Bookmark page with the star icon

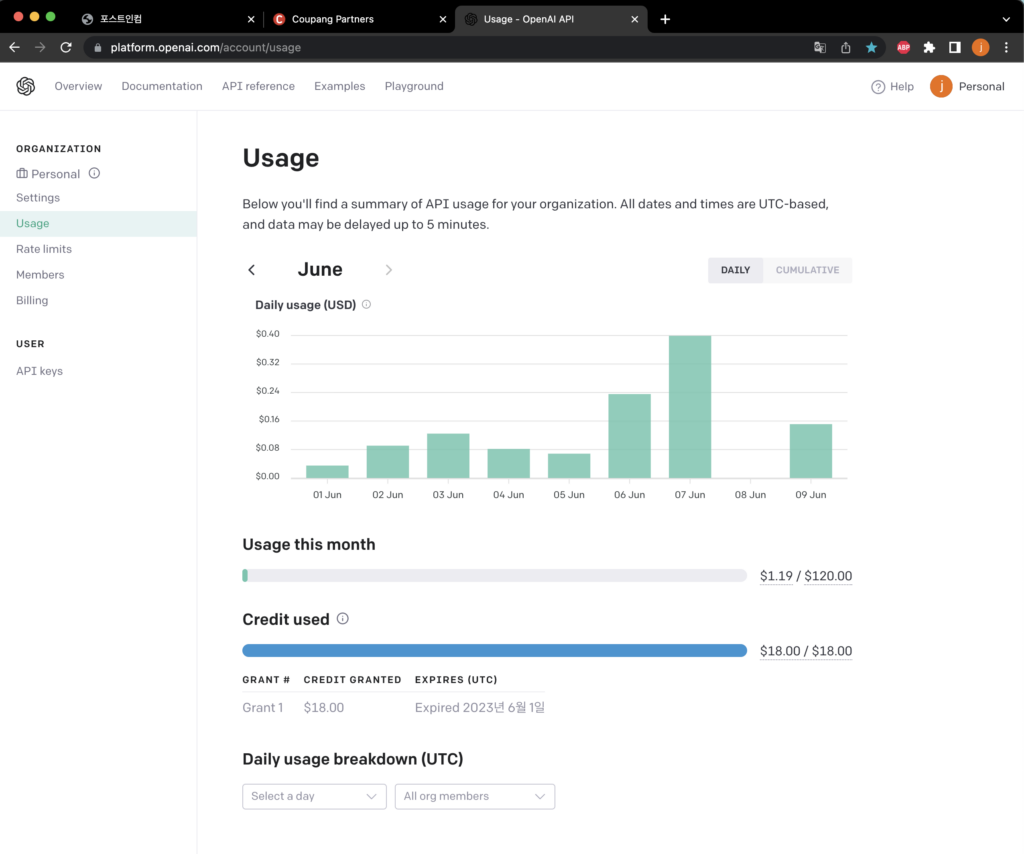[x=871, y=47]
